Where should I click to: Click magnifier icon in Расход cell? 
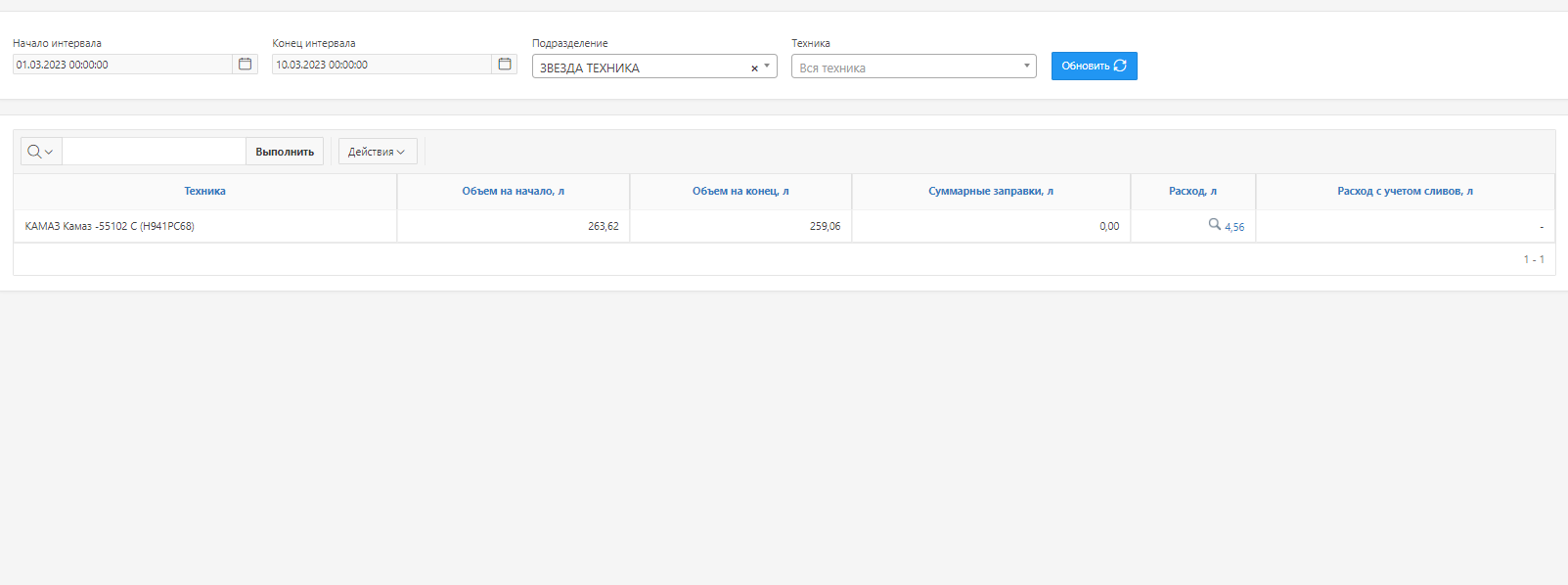(x=1214, y=224)
